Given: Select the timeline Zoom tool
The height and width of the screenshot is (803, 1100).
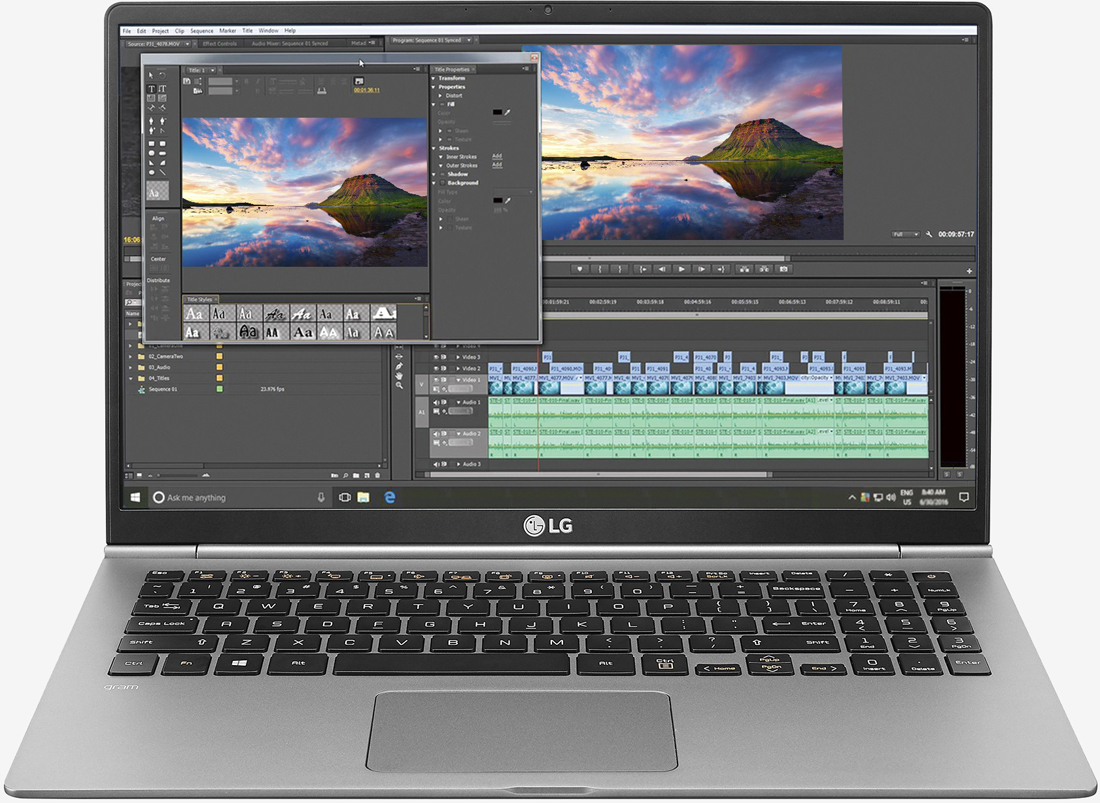Looking at the screenshot, I should 399,386.
